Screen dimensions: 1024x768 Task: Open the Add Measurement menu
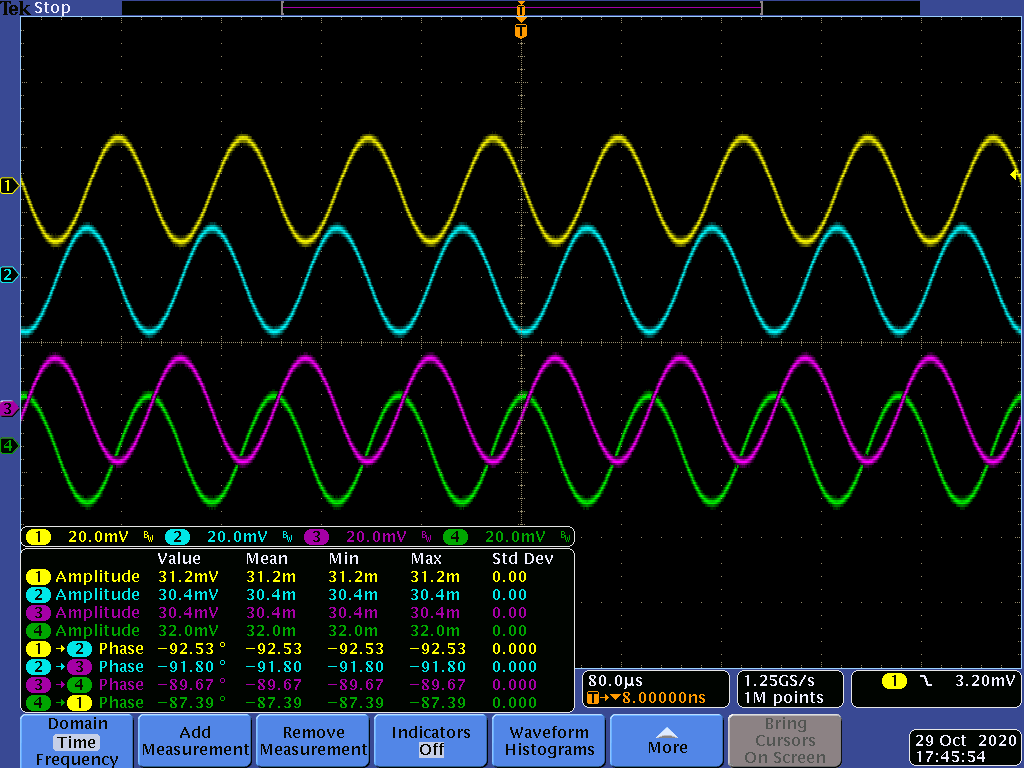[195, 741]
